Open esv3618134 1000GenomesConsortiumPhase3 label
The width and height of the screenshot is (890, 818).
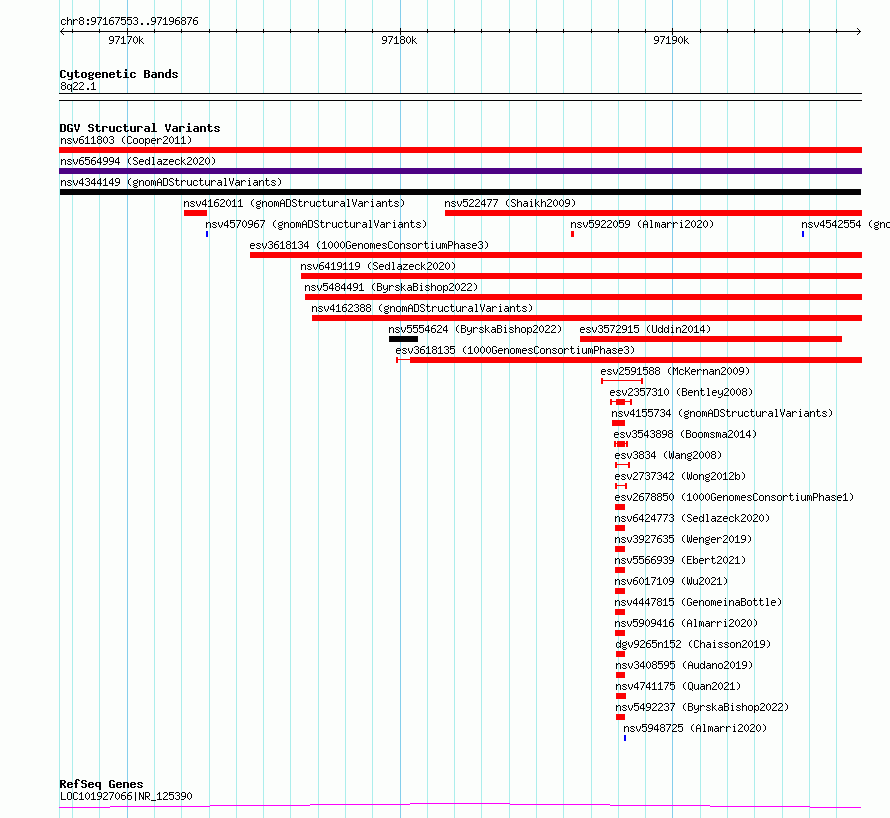click(x=369, y=245)
